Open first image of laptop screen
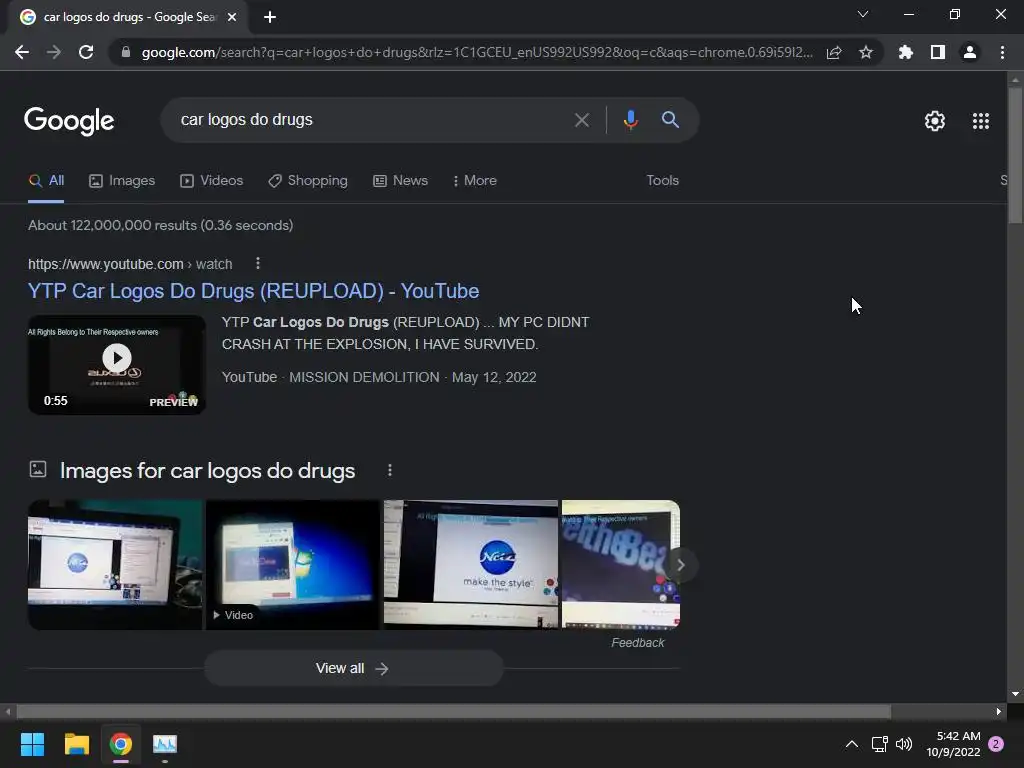1024x768 pixels. coord(115,565)
